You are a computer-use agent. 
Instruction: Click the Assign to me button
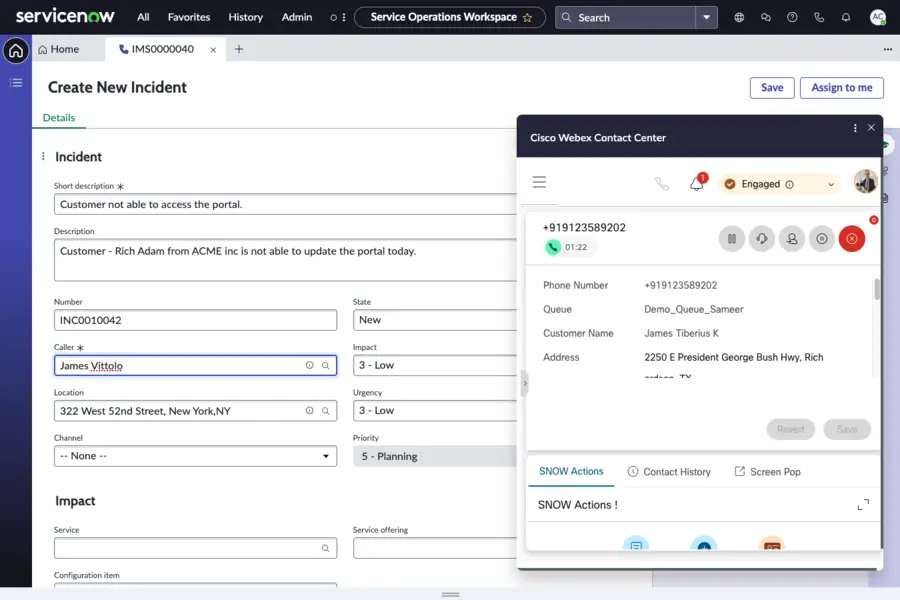(x=841, y=87)
